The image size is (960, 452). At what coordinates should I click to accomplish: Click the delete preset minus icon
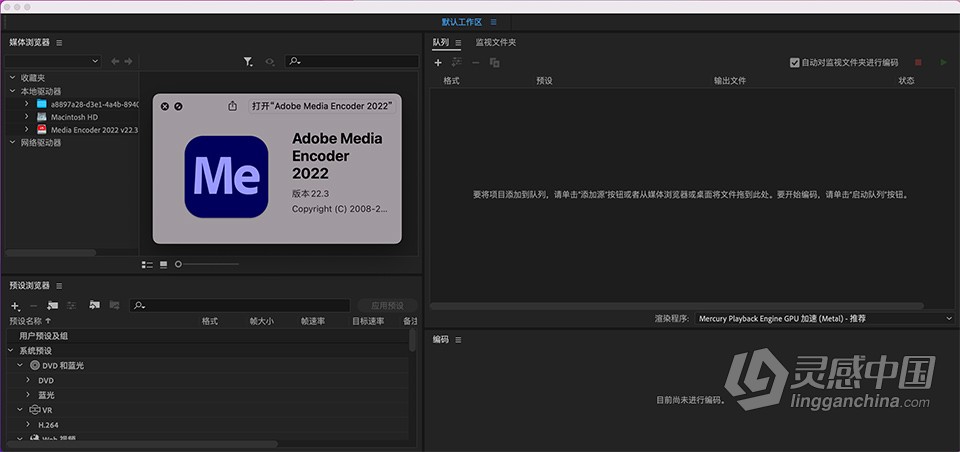[34, 306]
